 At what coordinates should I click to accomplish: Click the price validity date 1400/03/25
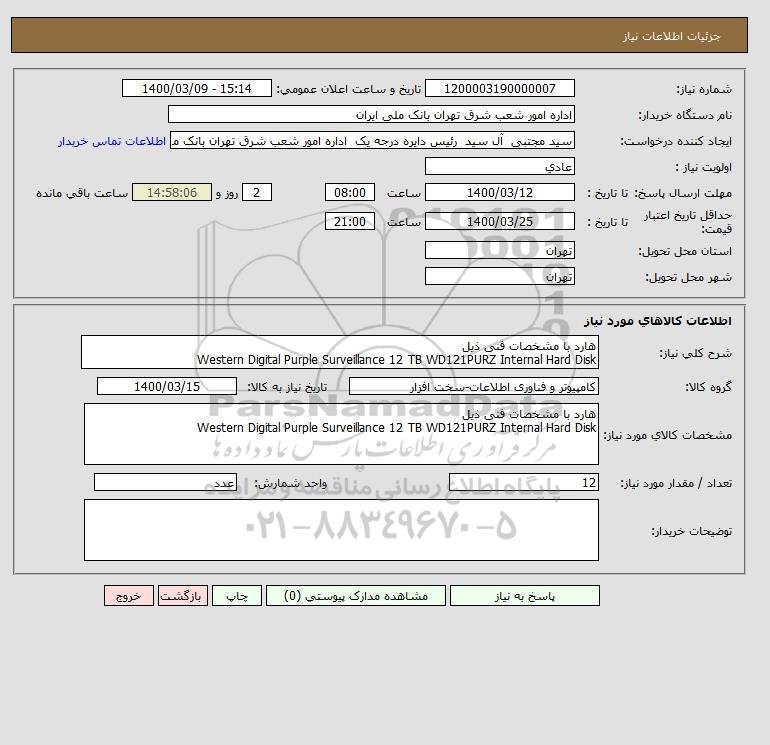[x=499, y=221]
